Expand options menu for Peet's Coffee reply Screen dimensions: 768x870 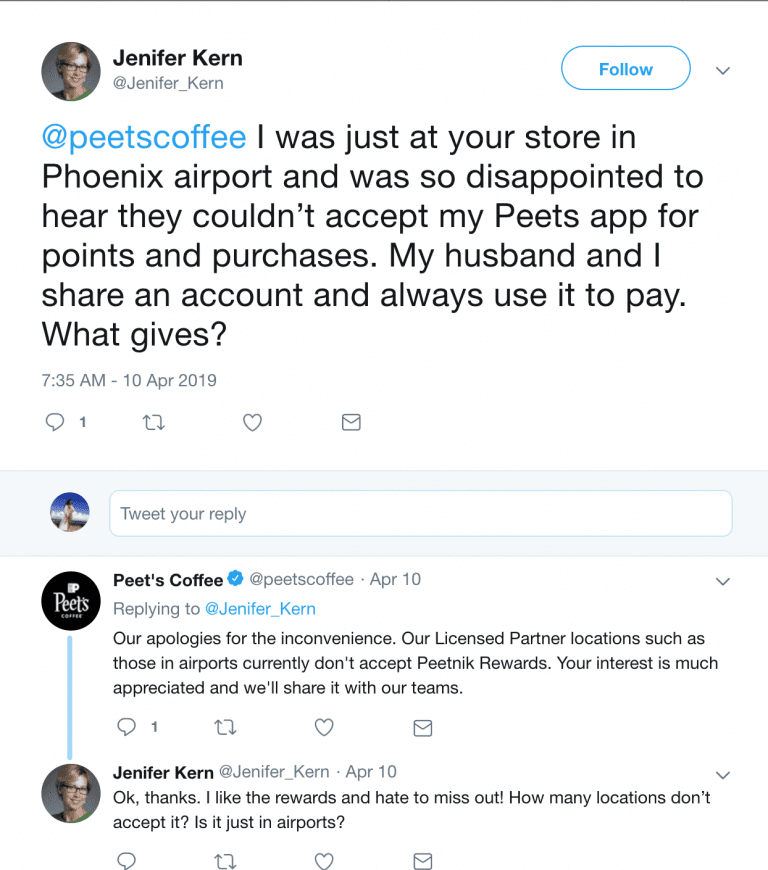tap(723, 581)
